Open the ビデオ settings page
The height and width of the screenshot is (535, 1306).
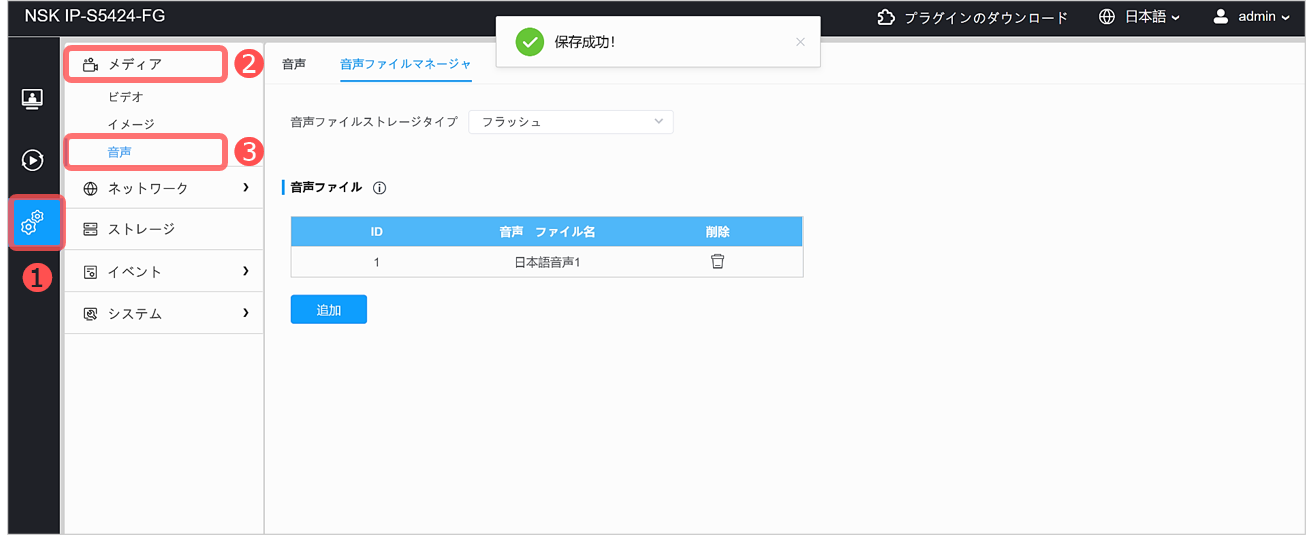click(x=125, y=97)
